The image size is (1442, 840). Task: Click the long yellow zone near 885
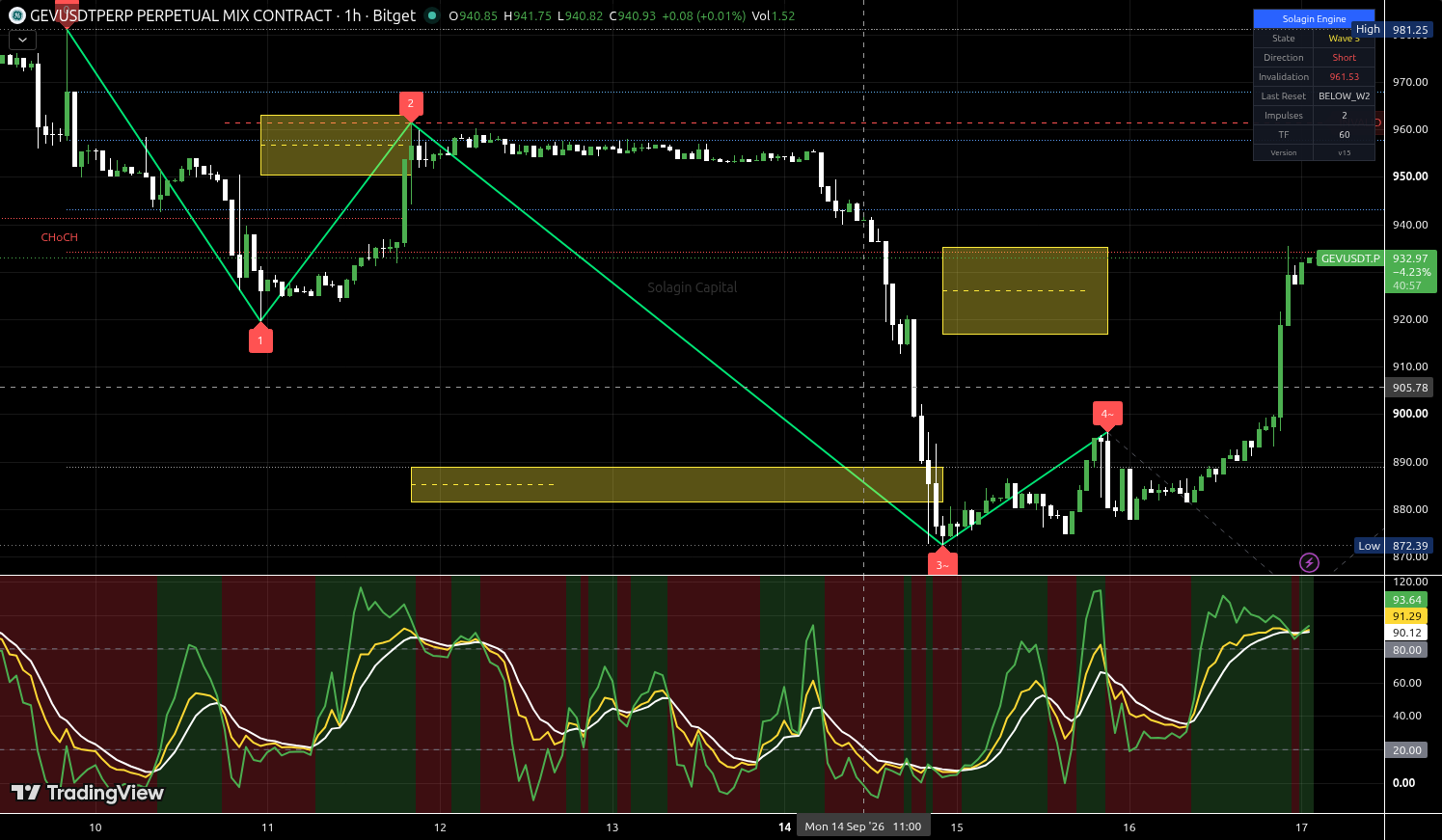tap(676, 484)
